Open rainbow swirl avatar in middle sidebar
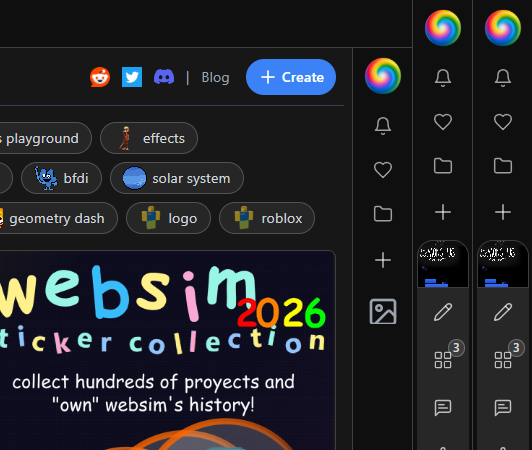This screenshot has height=450, width=532. click(443, 28)
